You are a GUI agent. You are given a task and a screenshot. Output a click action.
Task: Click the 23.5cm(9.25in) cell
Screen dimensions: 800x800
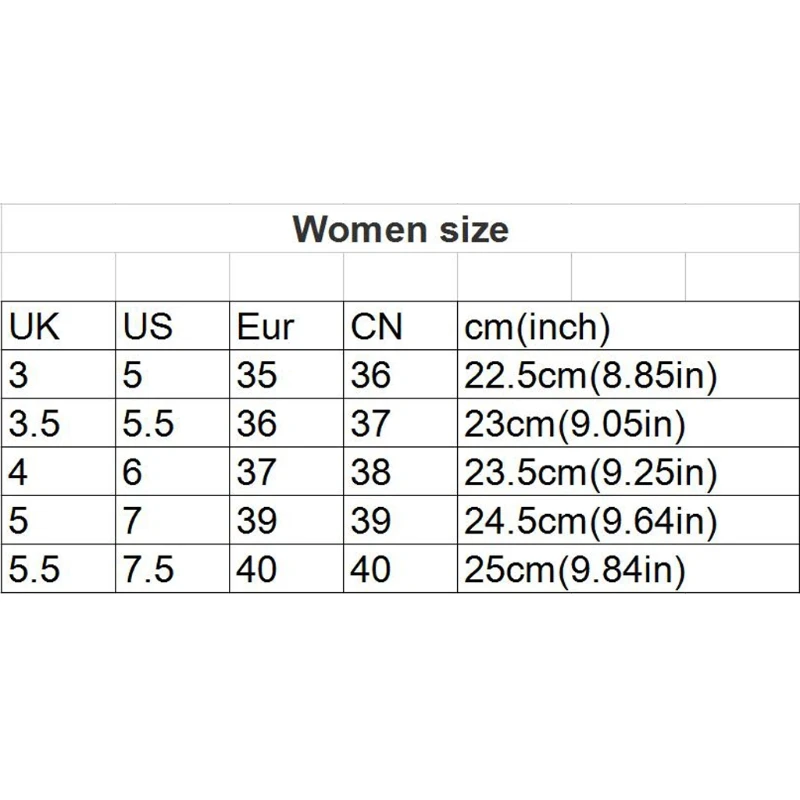[x=629, y=471]
